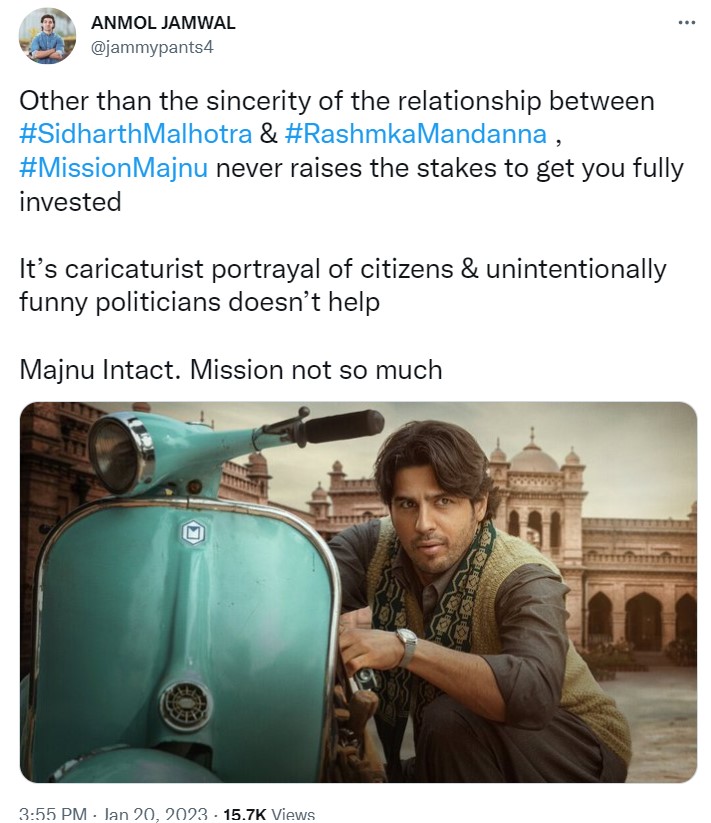
Task: Click the scooter's front badge emblem
Action: (192, 533)
